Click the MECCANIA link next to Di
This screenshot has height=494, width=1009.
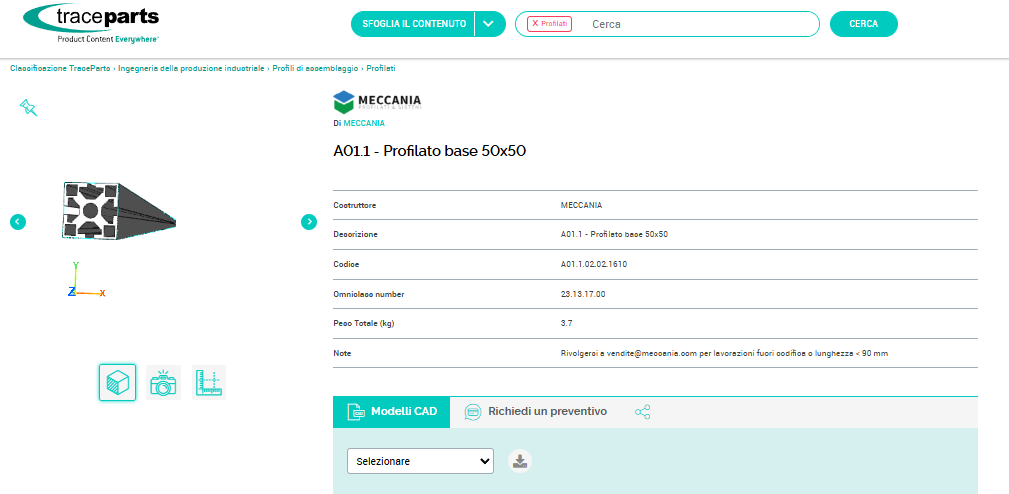tap(364, 124)
